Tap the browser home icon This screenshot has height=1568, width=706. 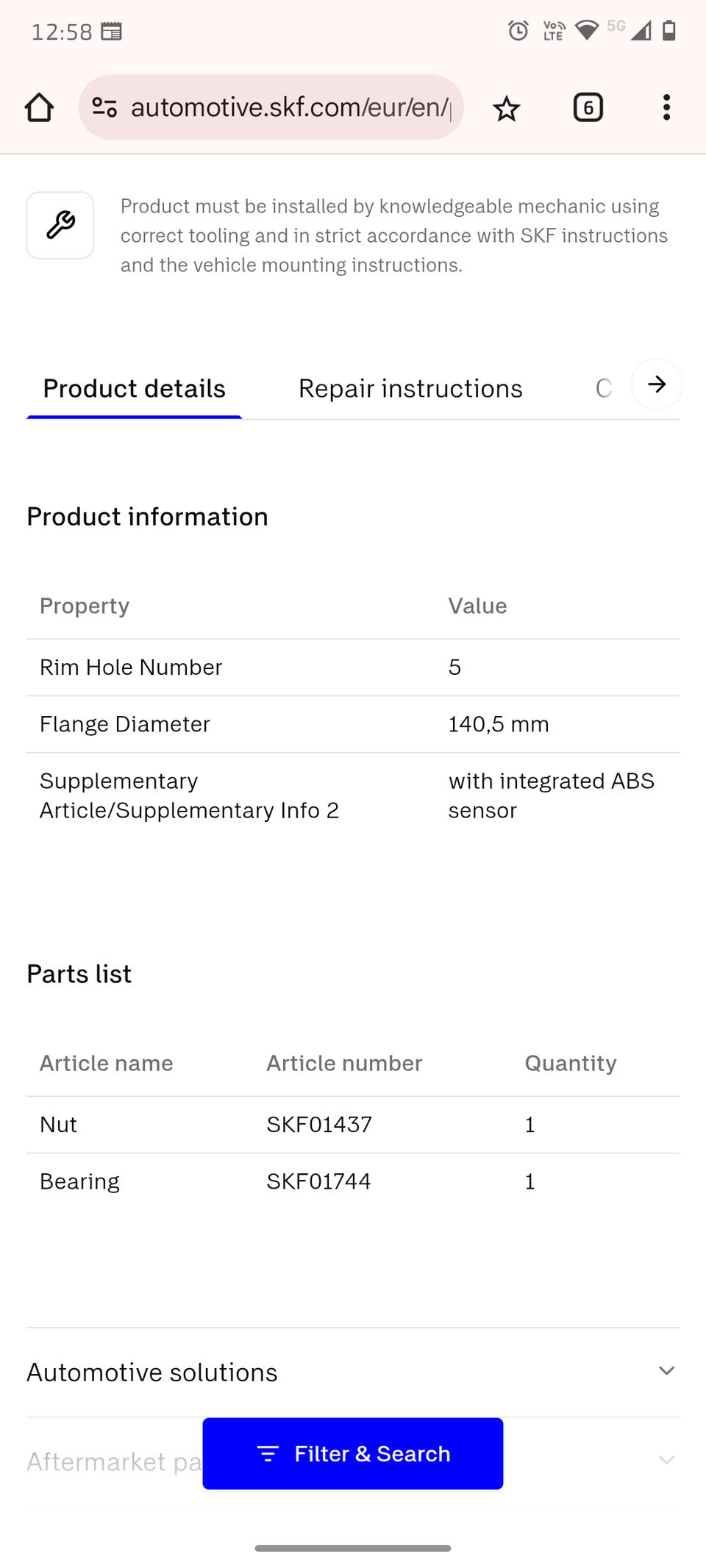[x=39, y=107]
